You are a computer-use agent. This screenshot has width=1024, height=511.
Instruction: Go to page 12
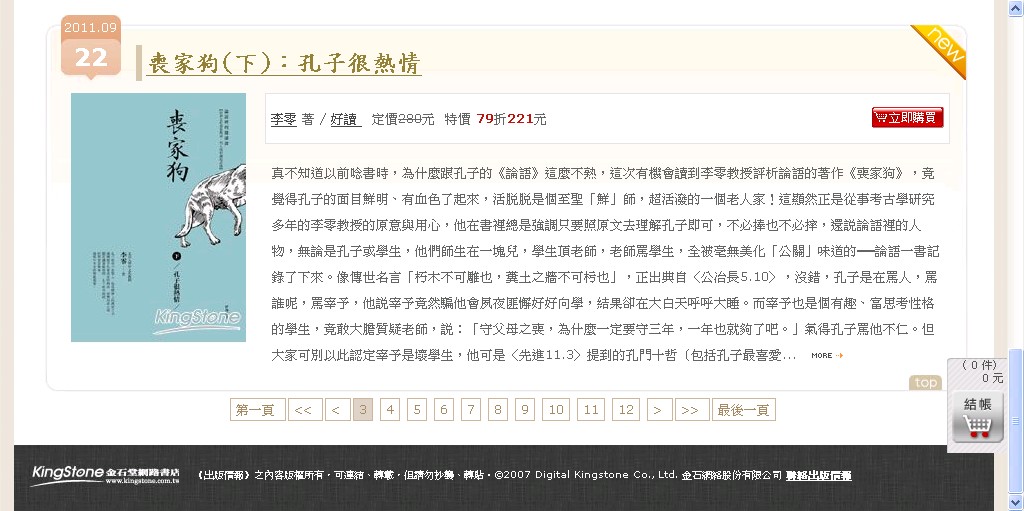point(626,410)
